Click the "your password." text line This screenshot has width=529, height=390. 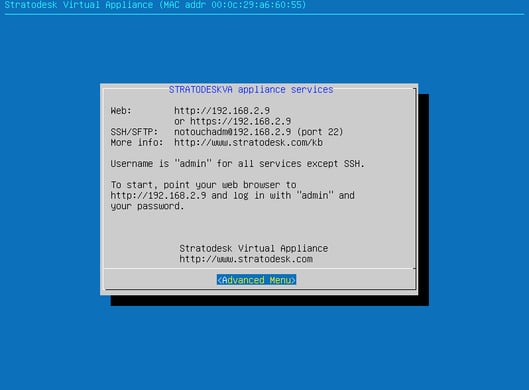pos(147,206)
